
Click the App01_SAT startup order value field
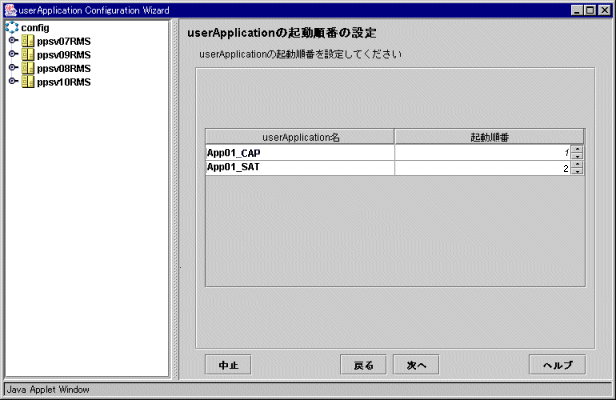483,168
